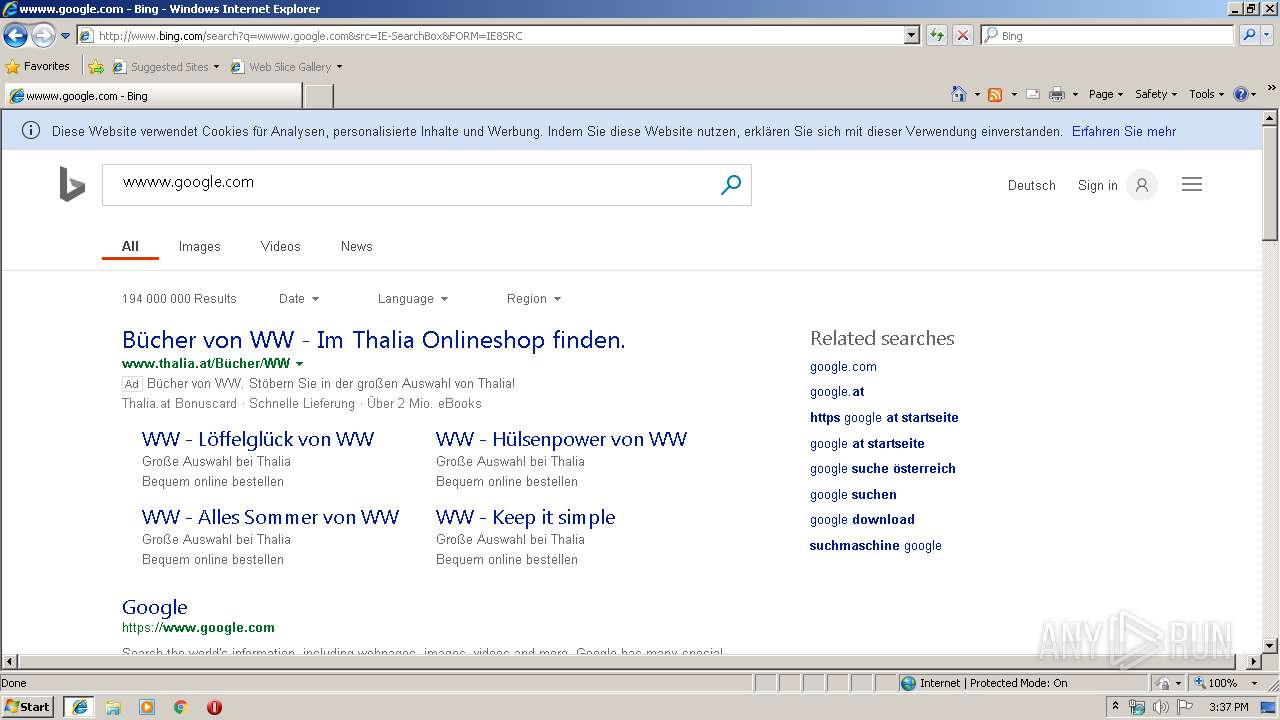
Task: Click the browser Forward arrow button
Action: (x=43, y=36)
